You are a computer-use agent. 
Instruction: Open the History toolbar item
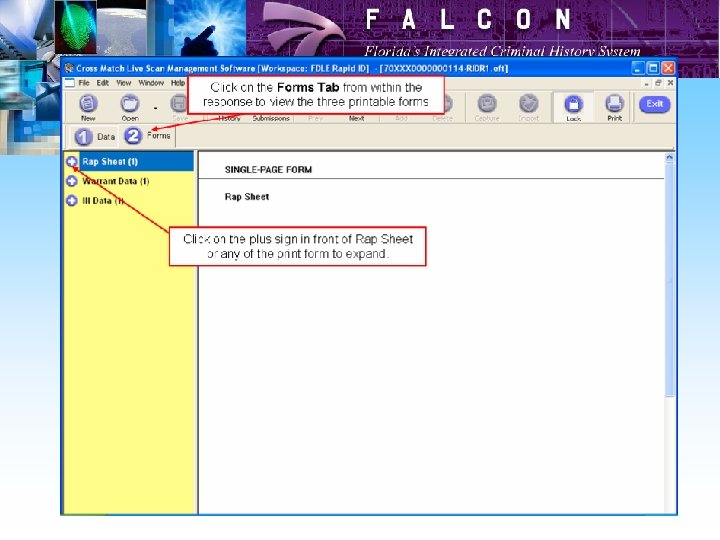pyautogui.click(x=229, y=118)
